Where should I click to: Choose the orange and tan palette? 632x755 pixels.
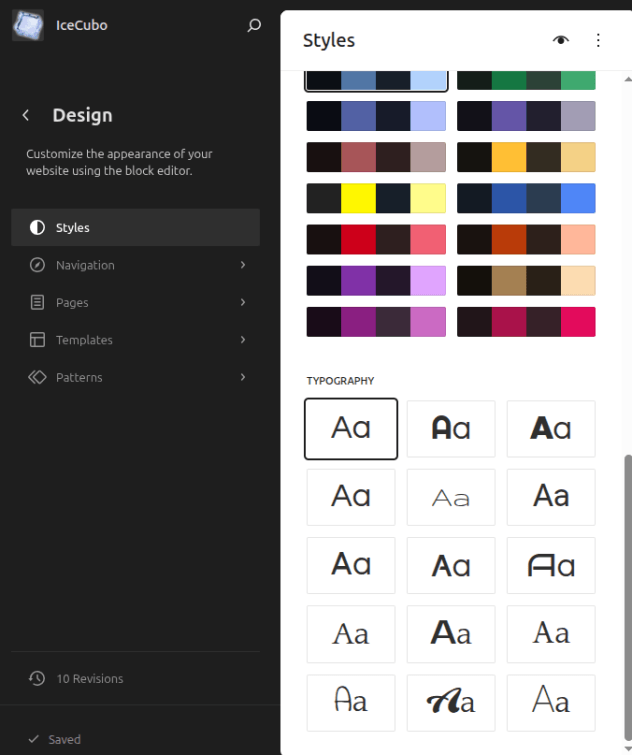coord(526,157)
